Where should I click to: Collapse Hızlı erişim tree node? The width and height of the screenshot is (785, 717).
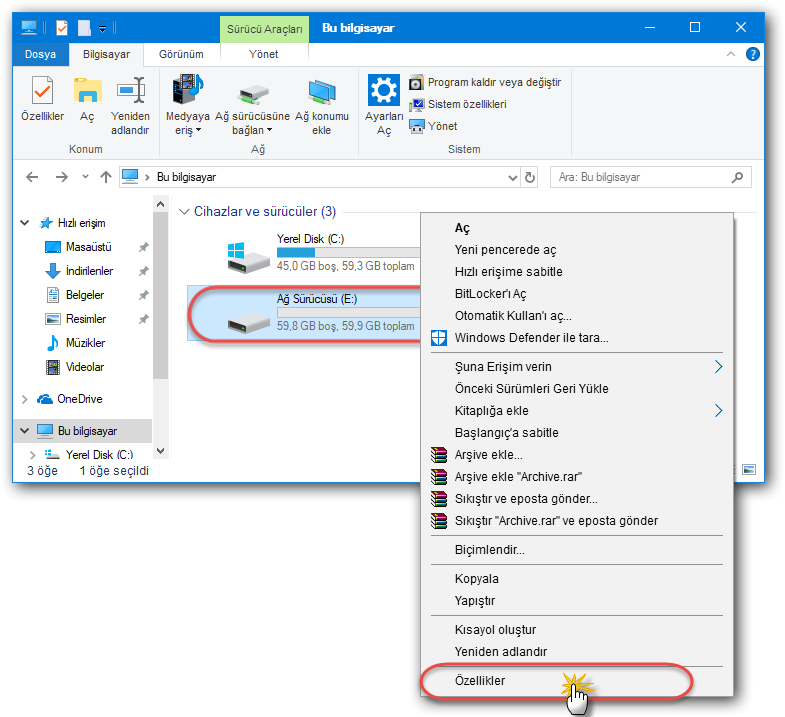25,223
